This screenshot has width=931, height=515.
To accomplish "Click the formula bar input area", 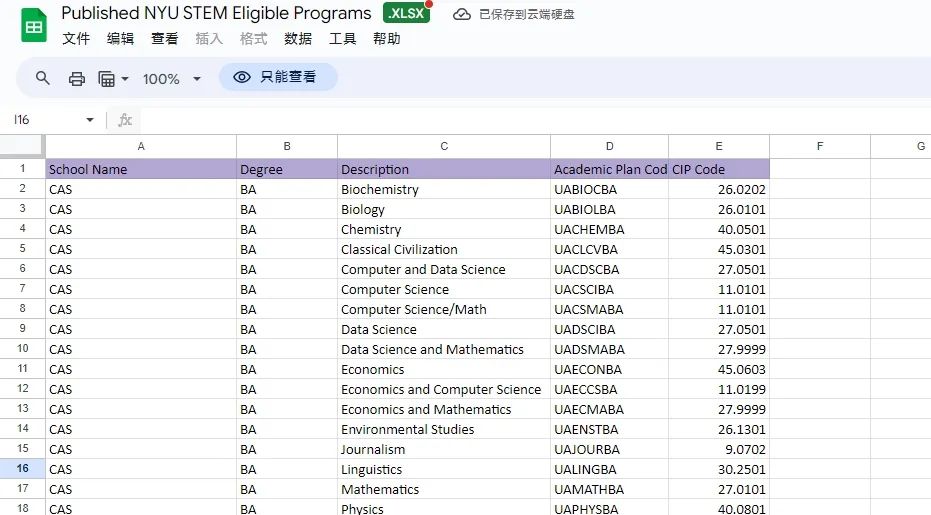I will (x=534, y=120).
